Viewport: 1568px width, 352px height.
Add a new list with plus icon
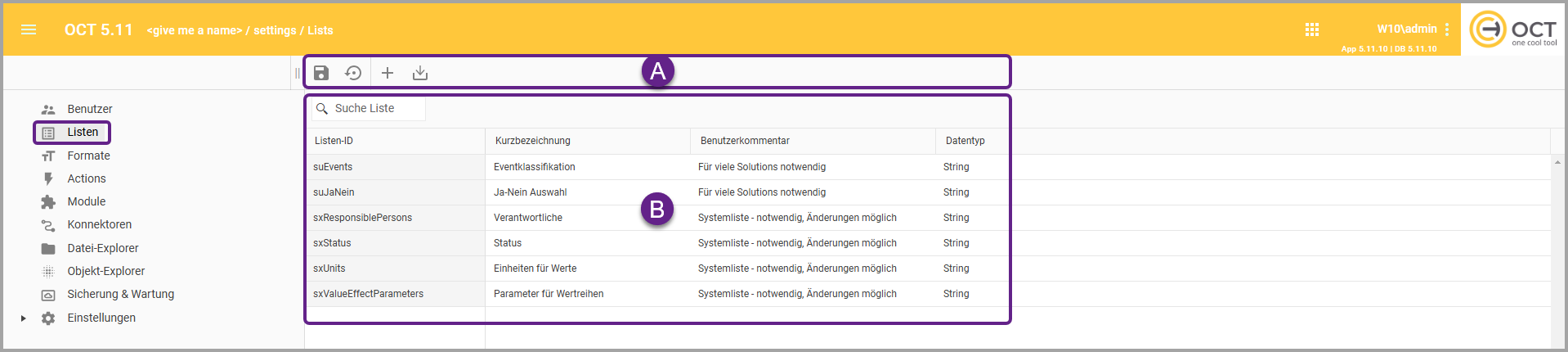tap(388, 73)
